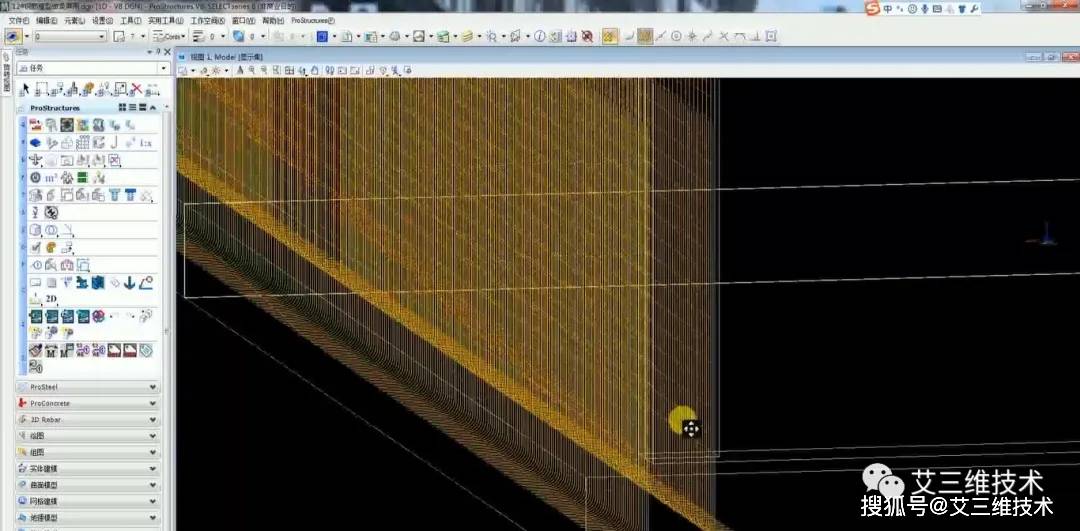This screenshot has height=531, width=1080.
Task: Click the m² area icon in ProStructures panel
Action: (x=51, y=178)
